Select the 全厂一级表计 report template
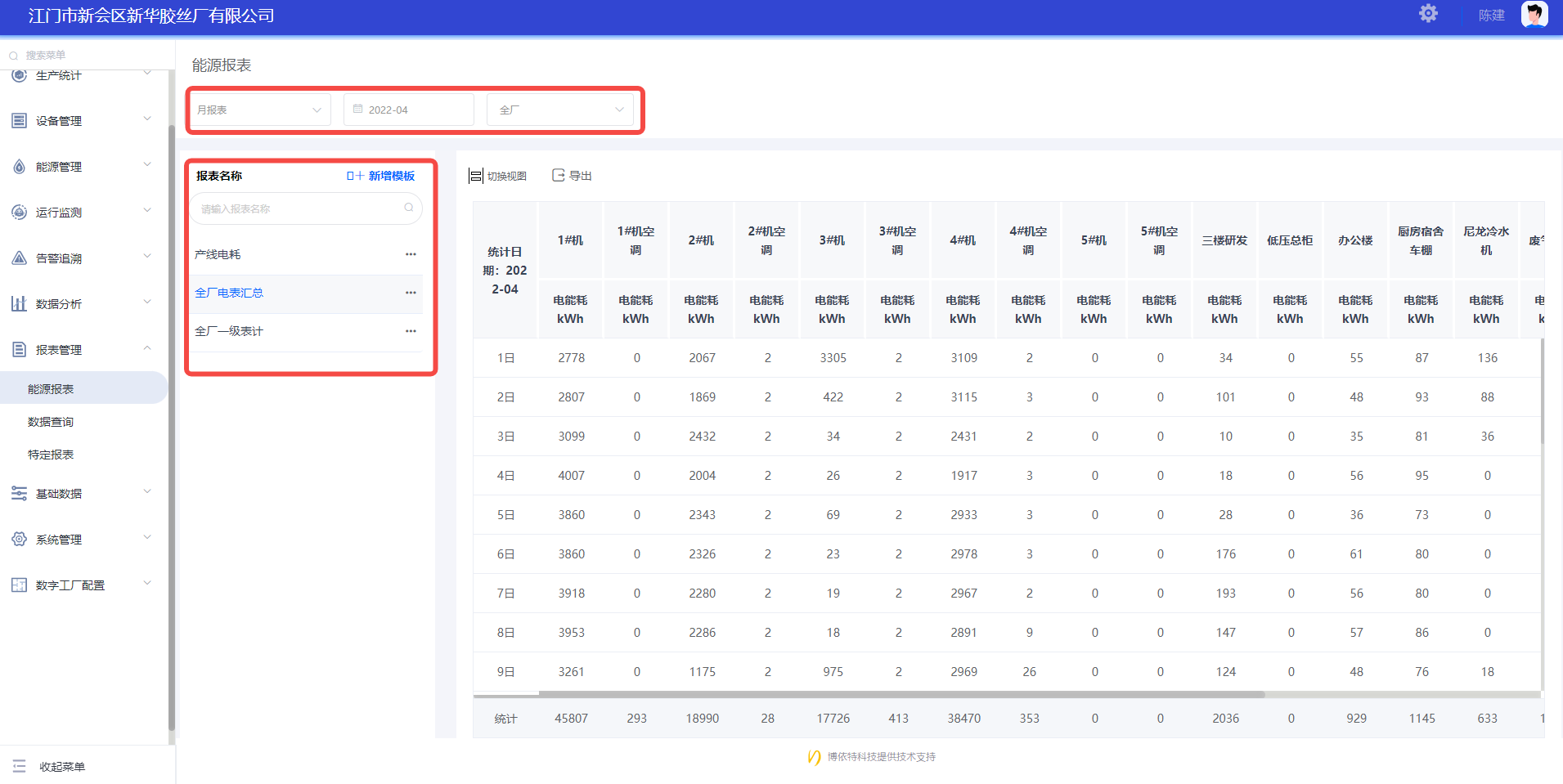Screen dimensions: 1563x784 (x=229, y=331)
